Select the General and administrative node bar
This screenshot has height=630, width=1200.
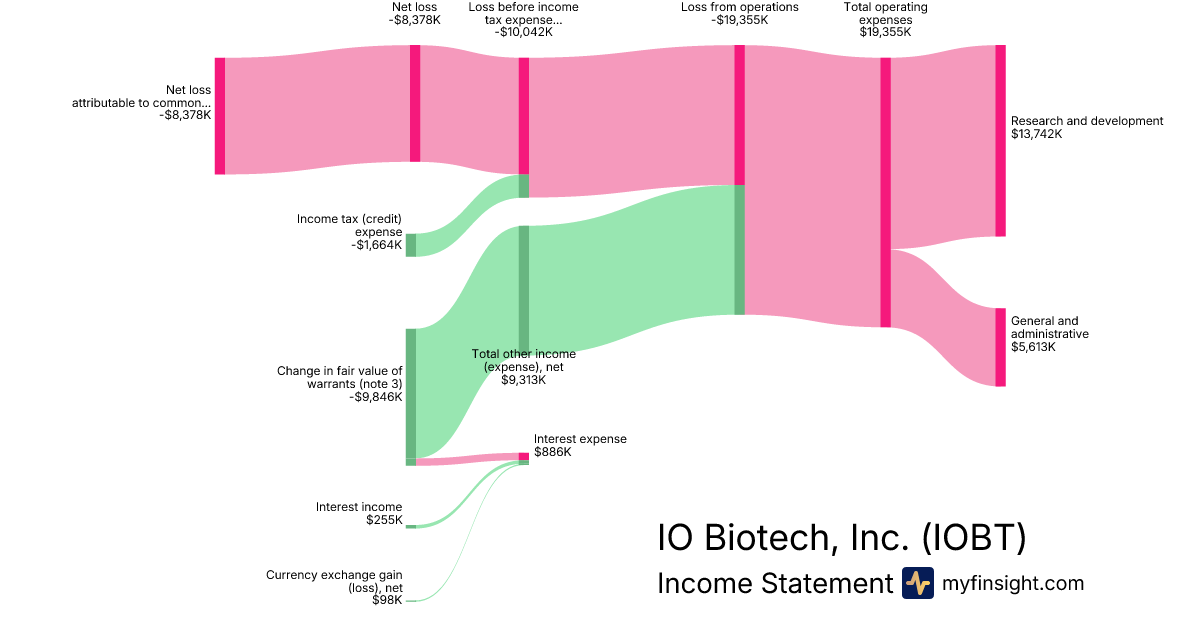click(x=1000, y=347)
